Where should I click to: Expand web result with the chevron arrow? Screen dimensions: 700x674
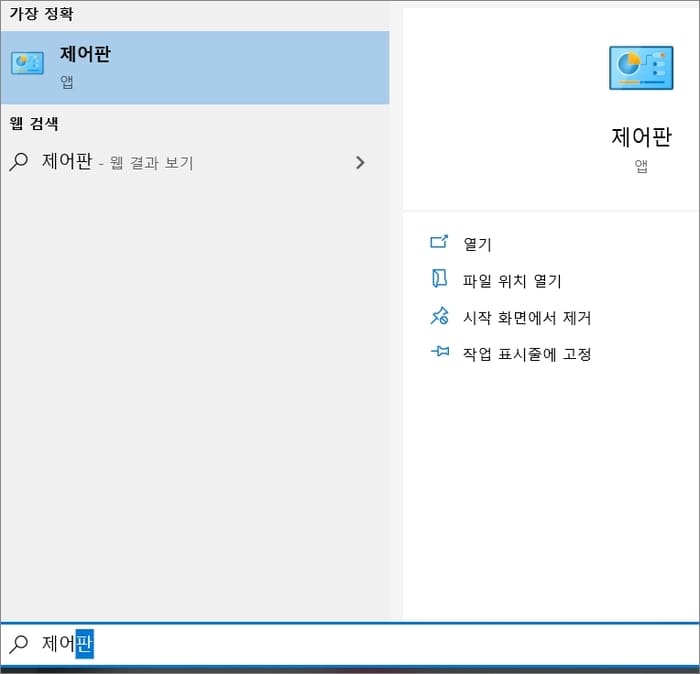(x=360, y=162)
